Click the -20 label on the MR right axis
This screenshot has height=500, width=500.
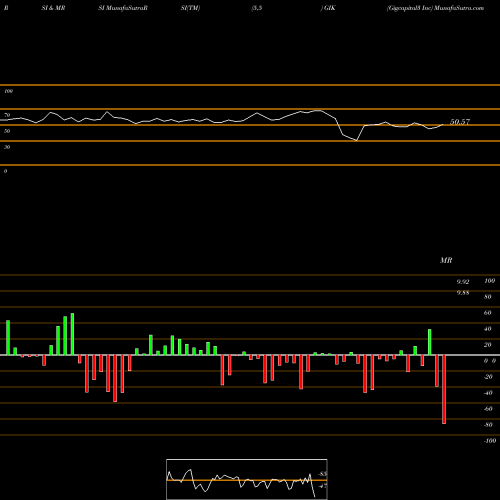point(488,377)
